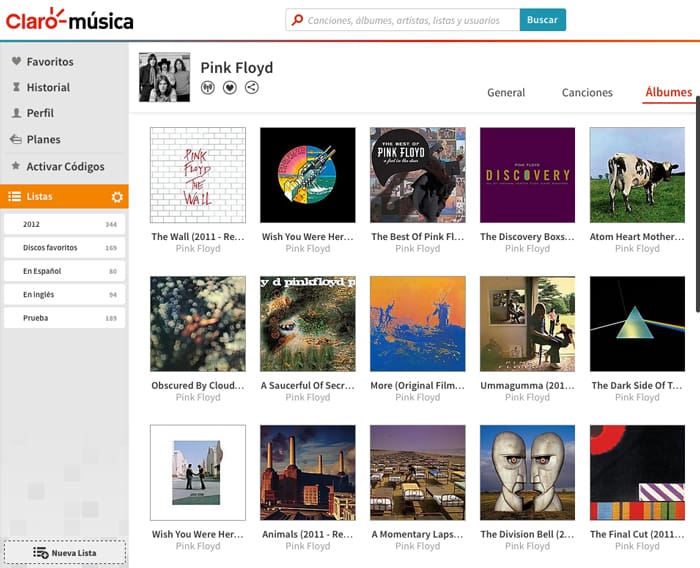Image resolution: width=700 pixels, height=568 pixels.
Task: Open Obscured By Clouds album cover
Action: (x=198, y=324)
